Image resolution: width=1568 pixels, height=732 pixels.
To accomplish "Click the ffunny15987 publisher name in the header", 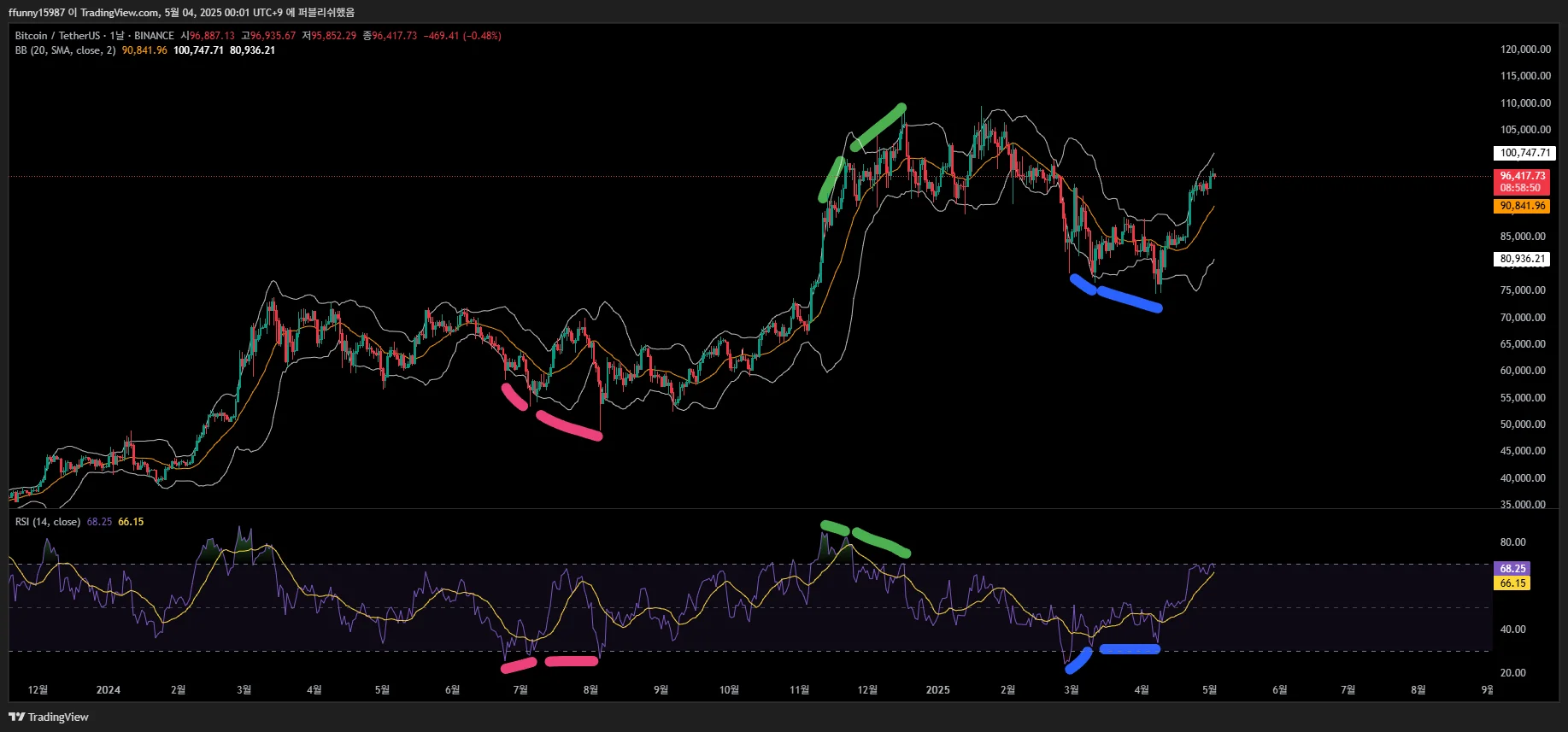I will tap(37, 13).
